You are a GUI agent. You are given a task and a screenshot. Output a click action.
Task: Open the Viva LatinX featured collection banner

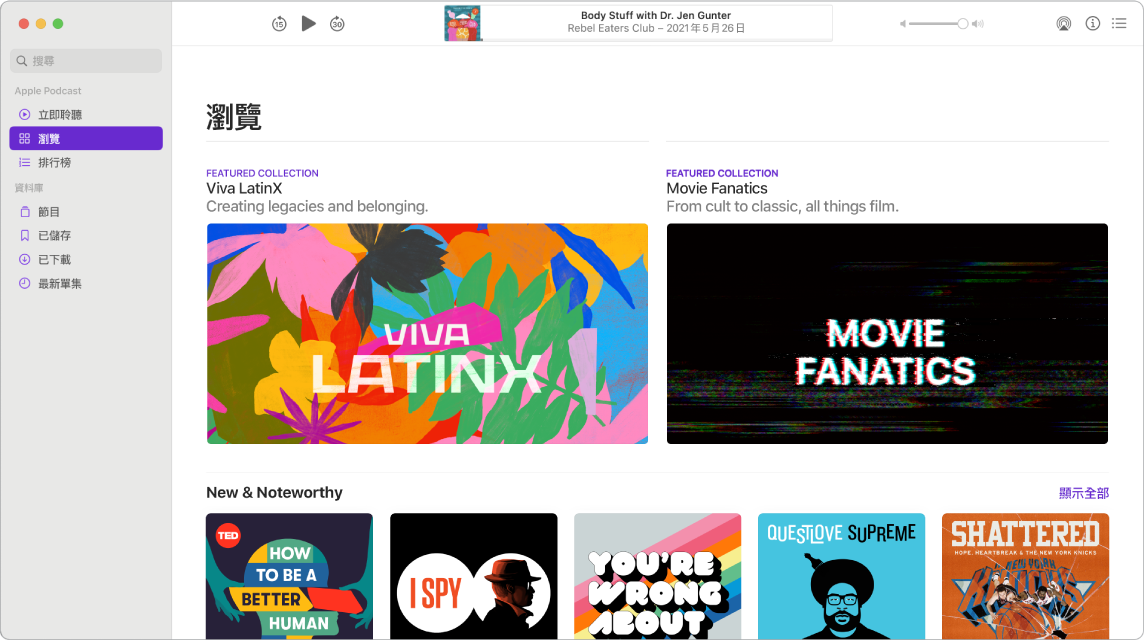click(x=427, y=333)
